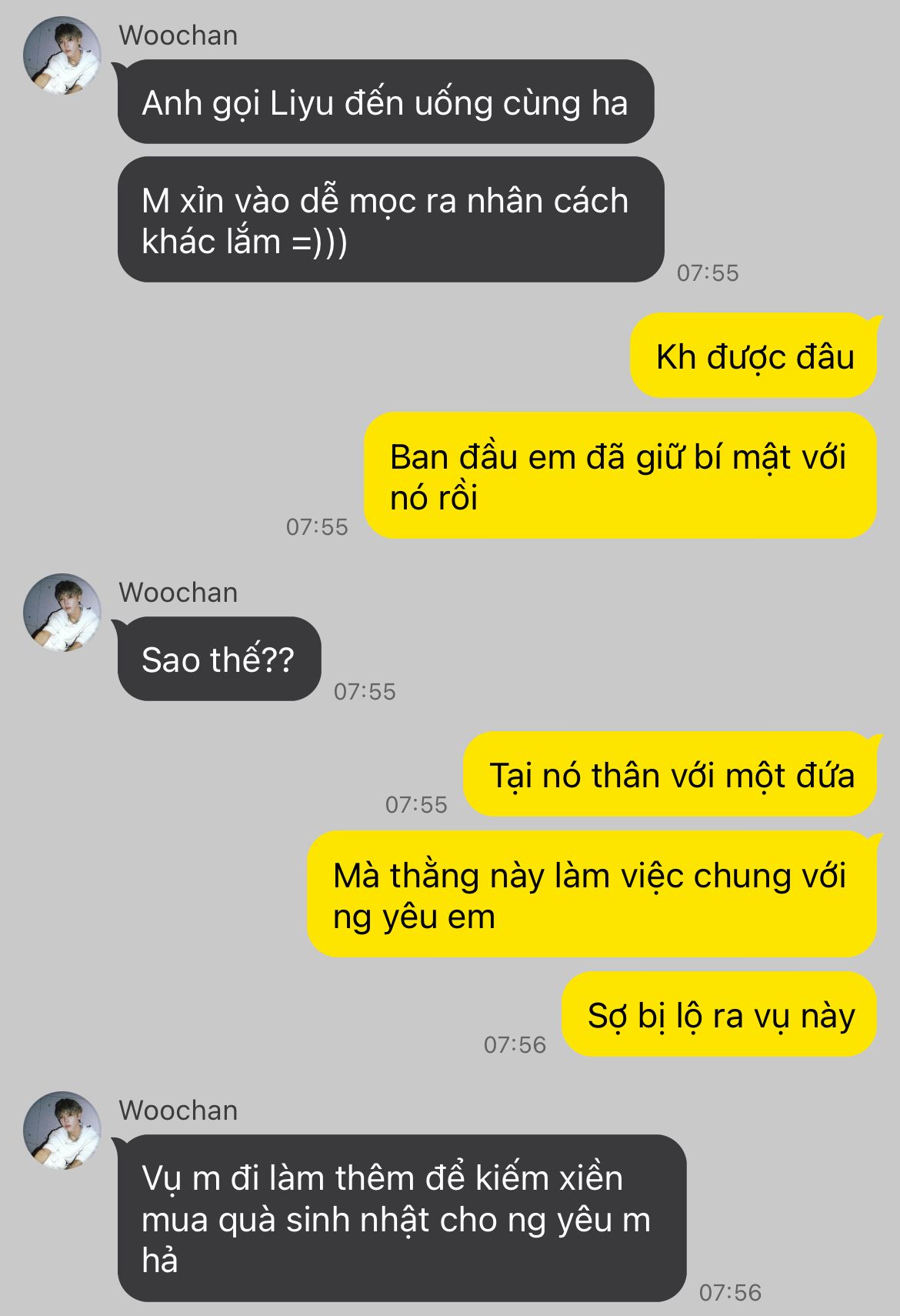Click the Woochan name above 'Sao thế??'
900x1316 pixels.
click(x=178, y=593)
